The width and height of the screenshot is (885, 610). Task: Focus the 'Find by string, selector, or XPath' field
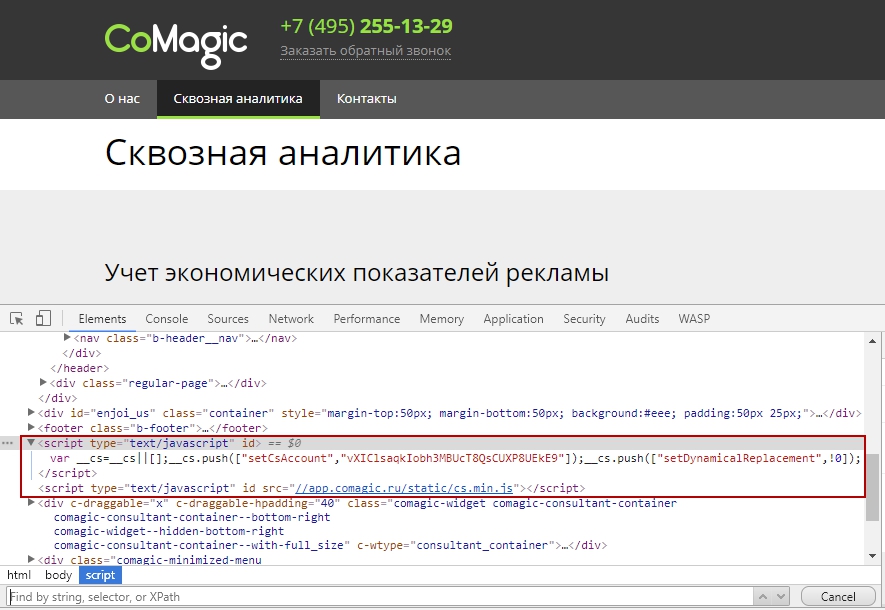(381, 596)
